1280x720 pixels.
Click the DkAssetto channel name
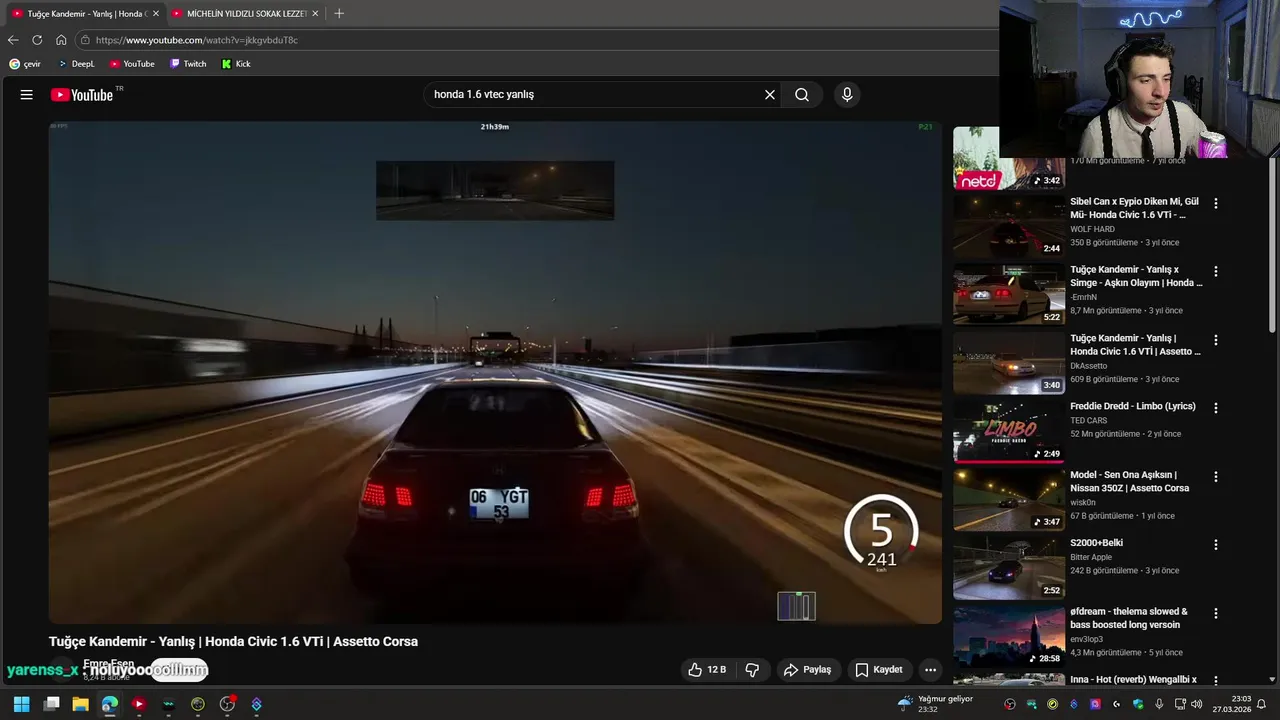point(1089,366)
